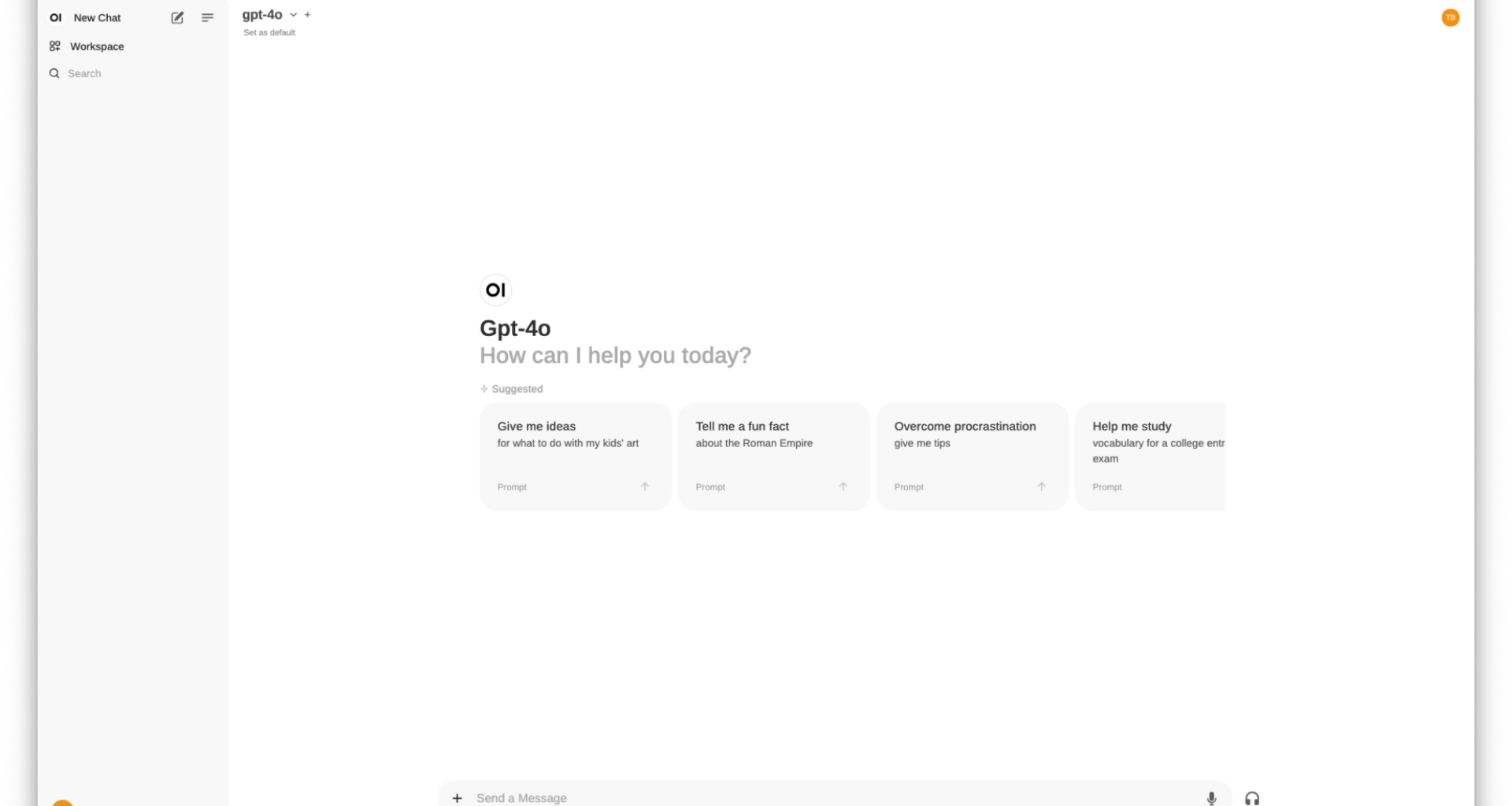This screenshot has height=806, width=1512.
Task: Click the Send a Message input field
Action: [835, 797]
